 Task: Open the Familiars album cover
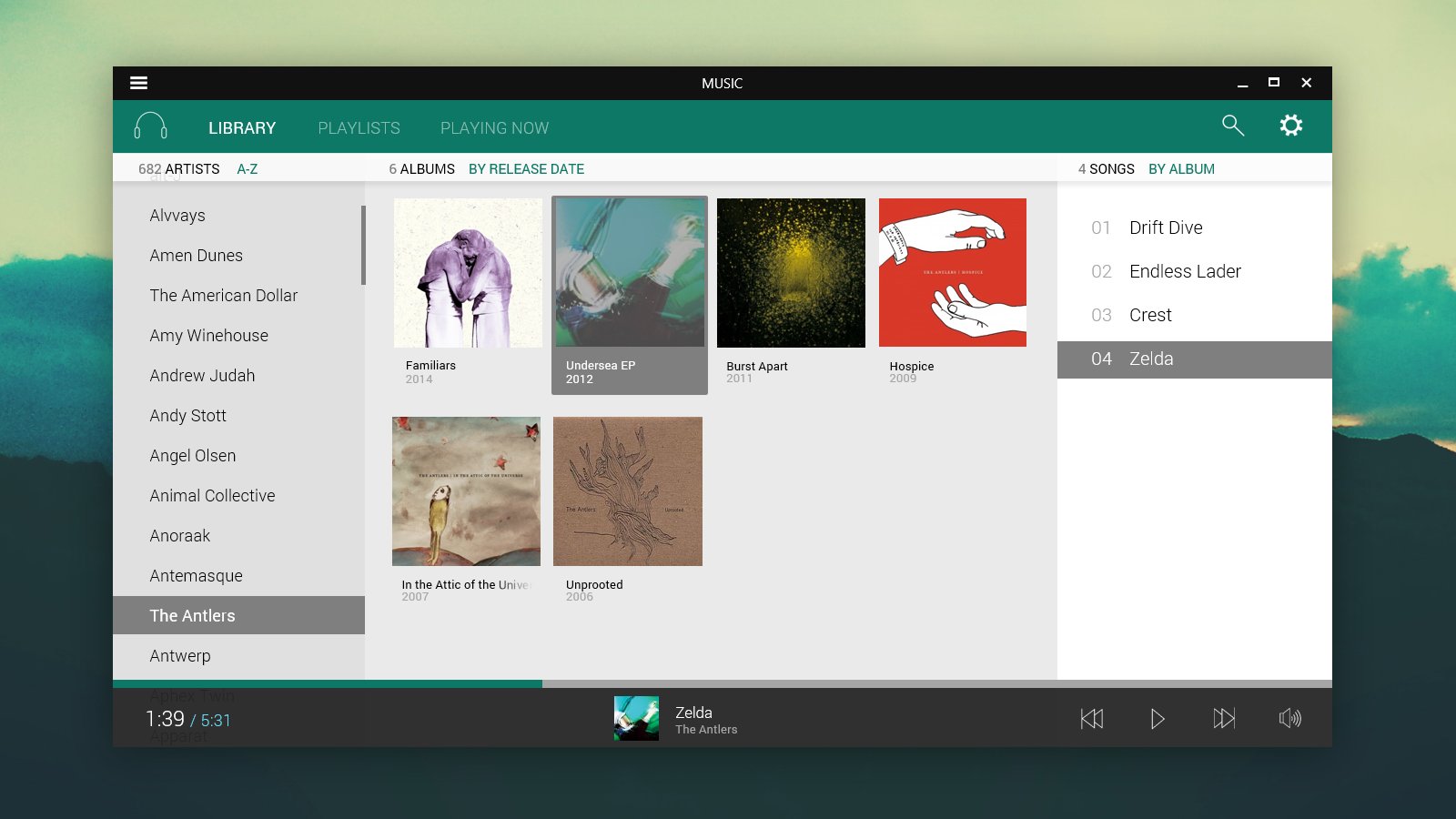tap(468, 273)
